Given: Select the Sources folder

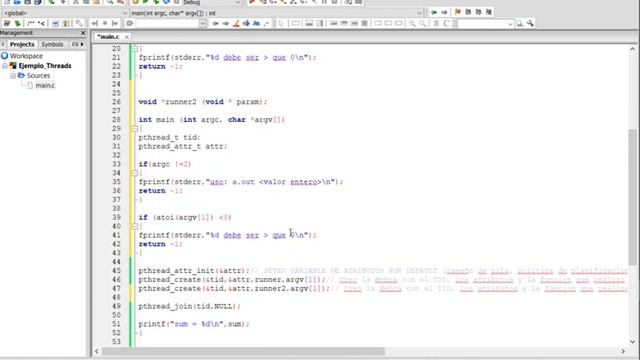Looking at the screenshot, I should [x=38, y=76].
